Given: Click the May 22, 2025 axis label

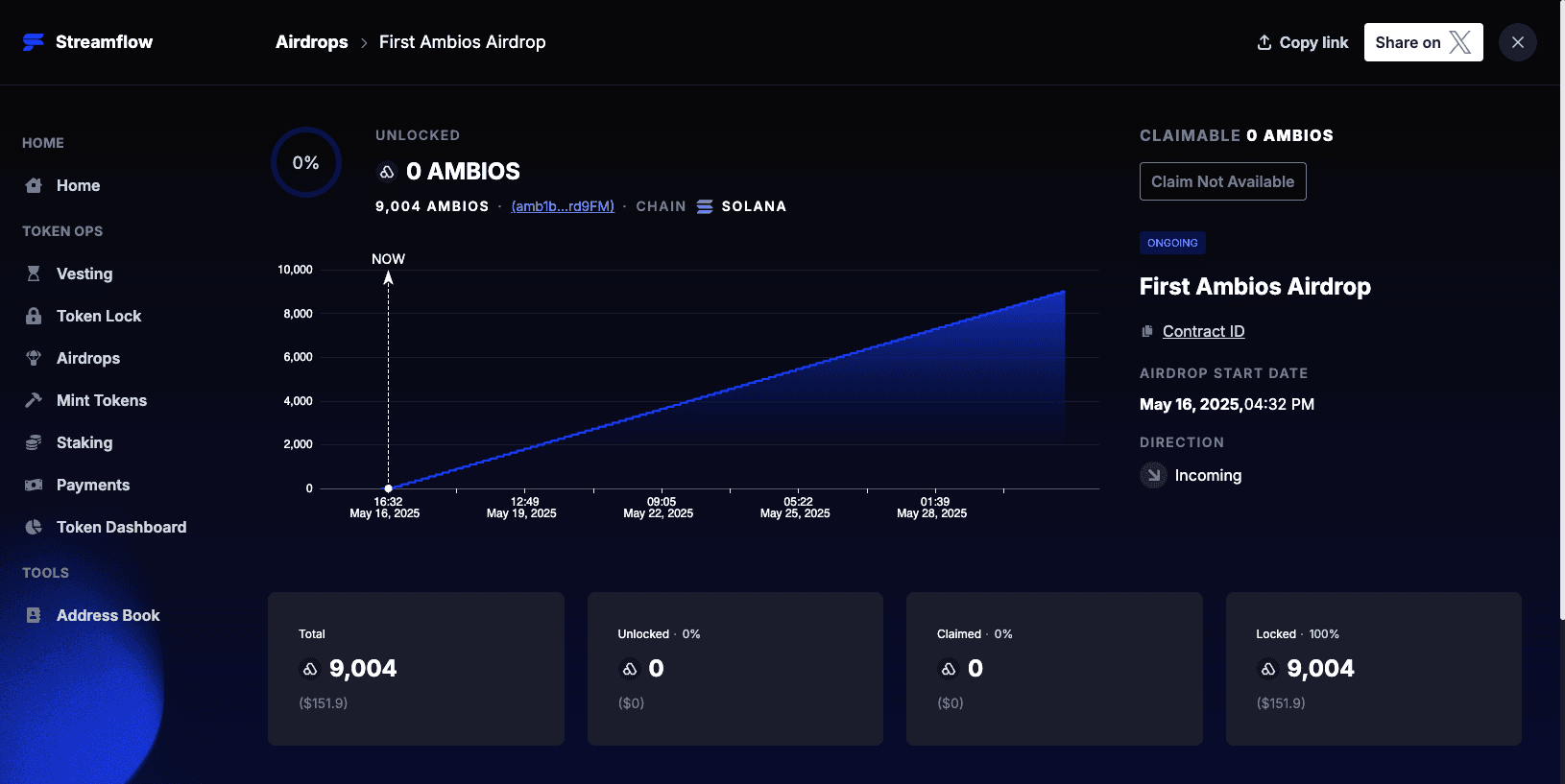Looking at the screenshot, I should click(x=659, y=513).
